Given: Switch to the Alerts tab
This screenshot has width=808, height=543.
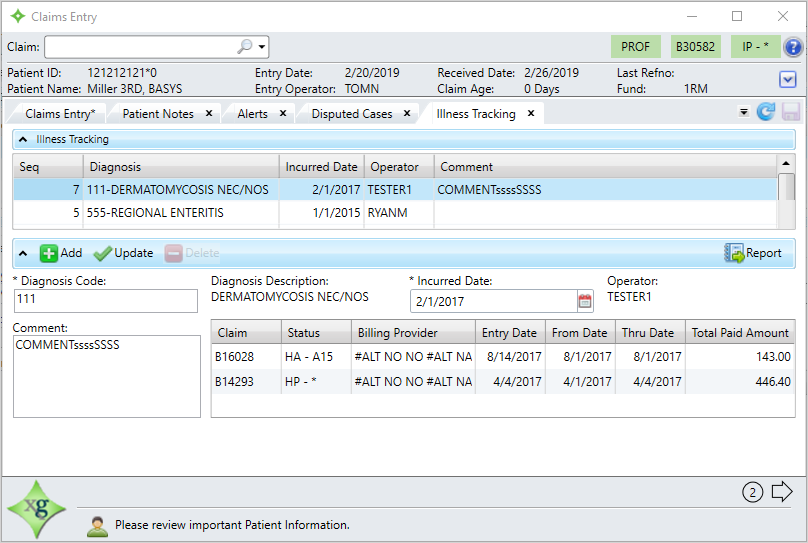Looking at the screenshot, I should tap(252, 114).
